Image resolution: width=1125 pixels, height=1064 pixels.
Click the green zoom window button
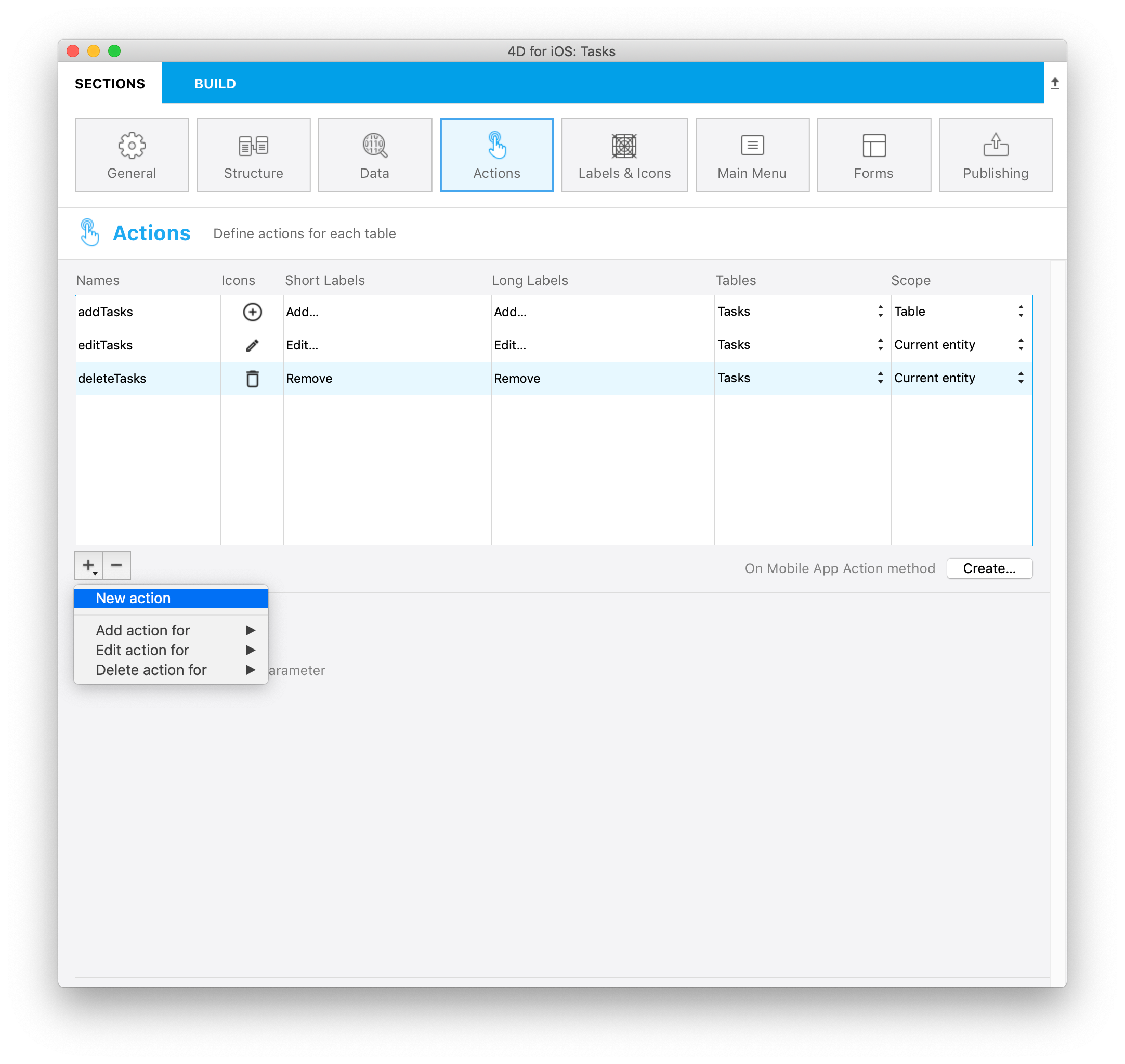pos(114,51)
